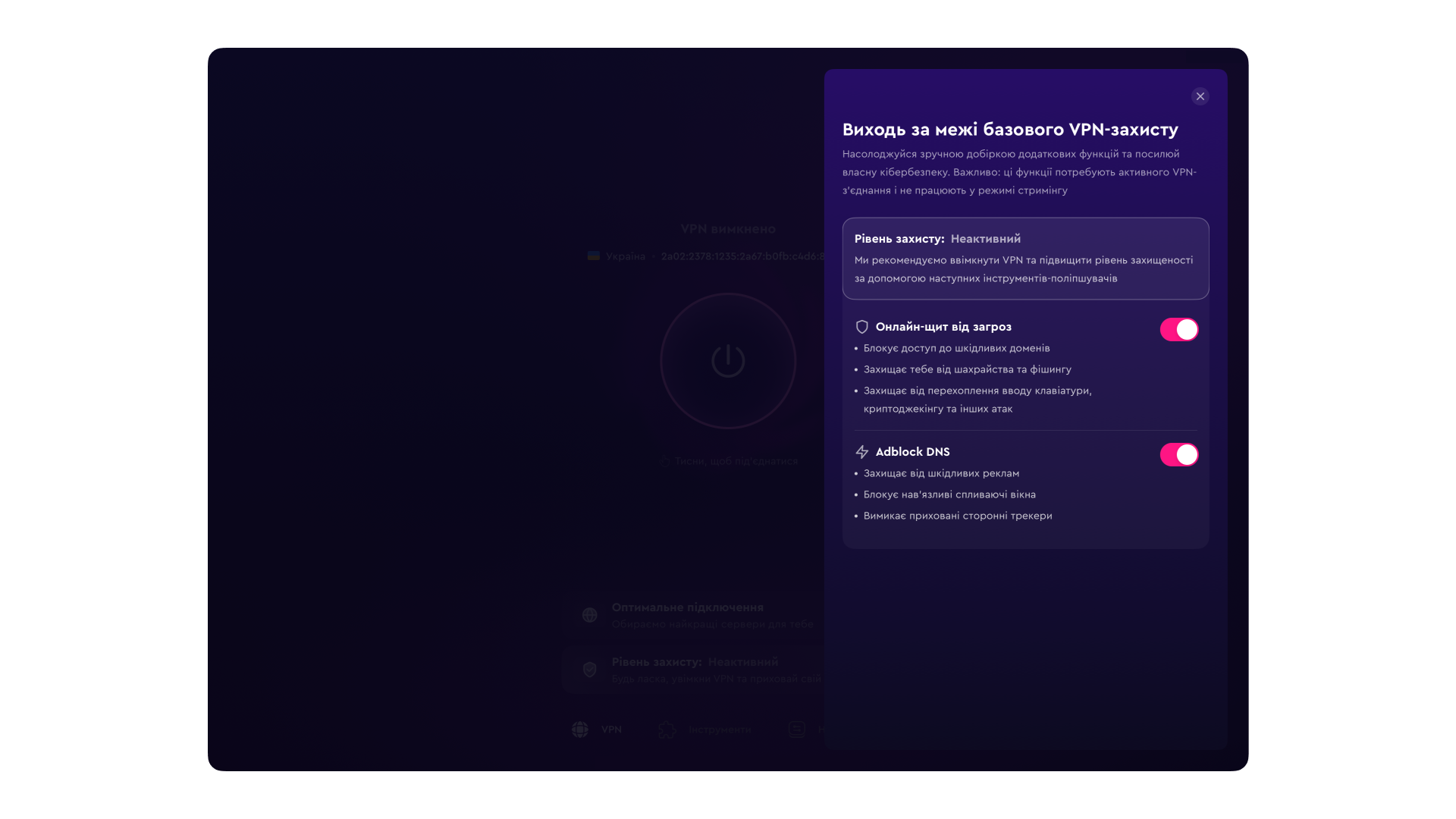Click the puzzle icon for Інструменти

(x=667, y=730)
